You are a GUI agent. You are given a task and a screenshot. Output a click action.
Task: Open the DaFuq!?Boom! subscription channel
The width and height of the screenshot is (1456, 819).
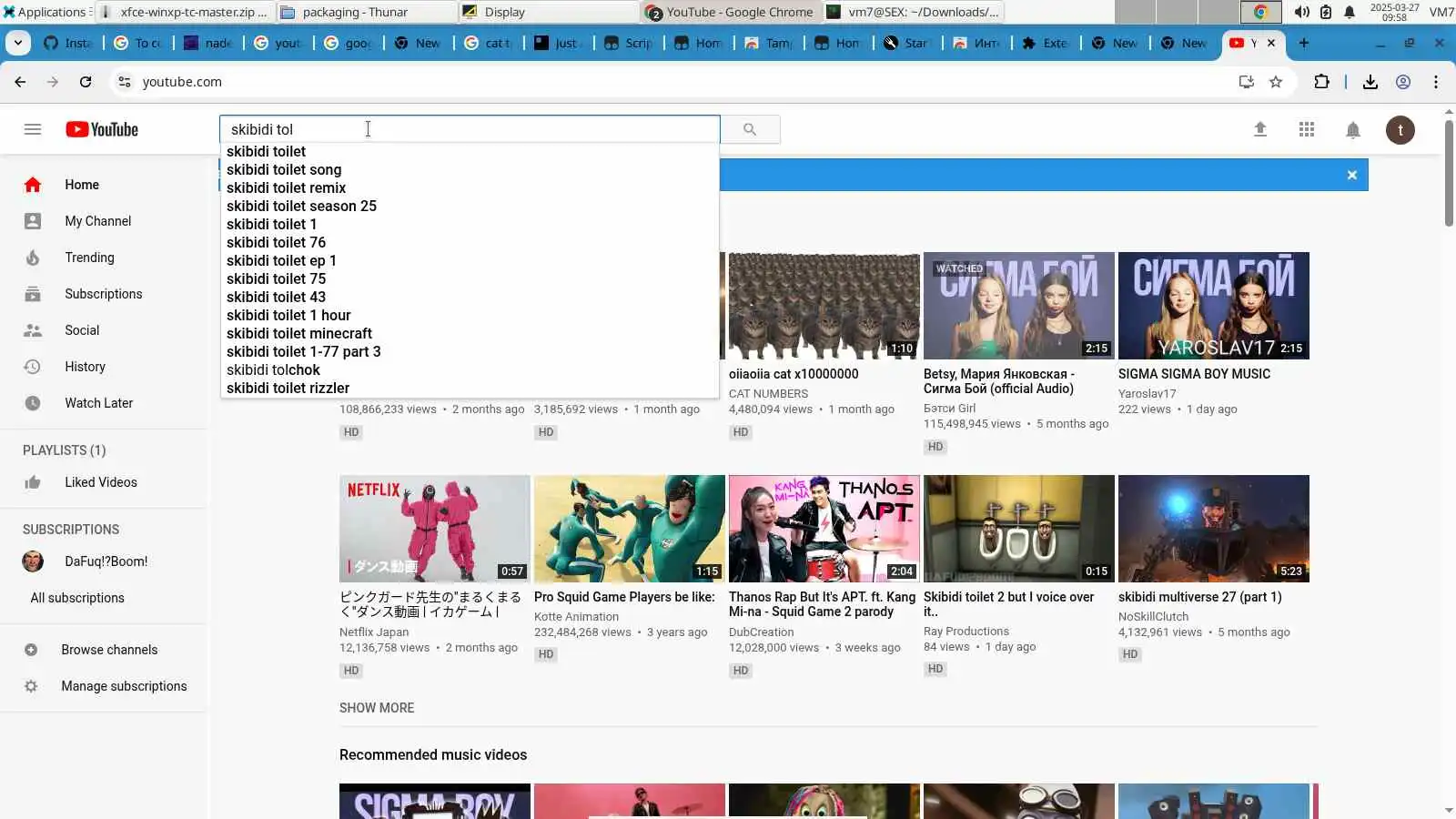pyautogui.click(x=105, y=561)
